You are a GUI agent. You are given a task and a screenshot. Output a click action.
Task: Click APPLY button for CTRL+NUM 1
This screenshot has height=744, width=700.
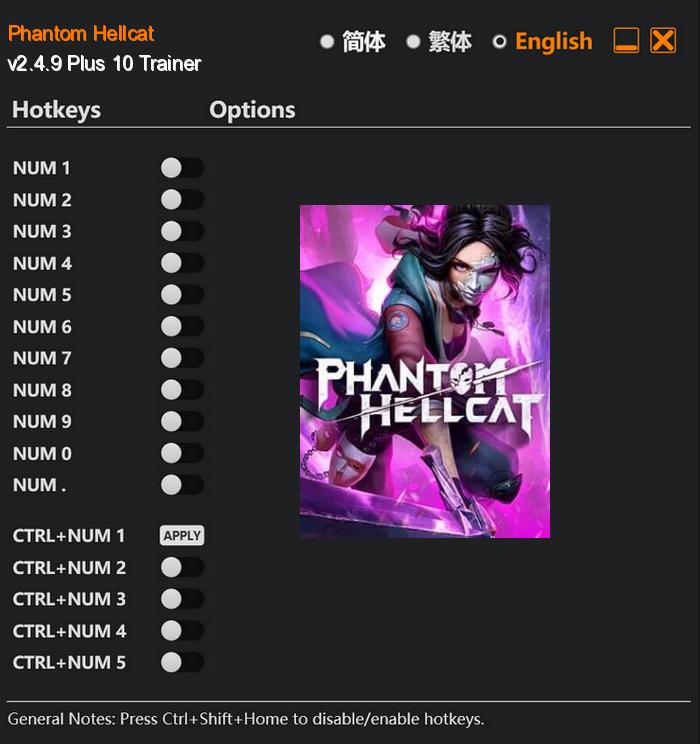(x=182, y=536)
